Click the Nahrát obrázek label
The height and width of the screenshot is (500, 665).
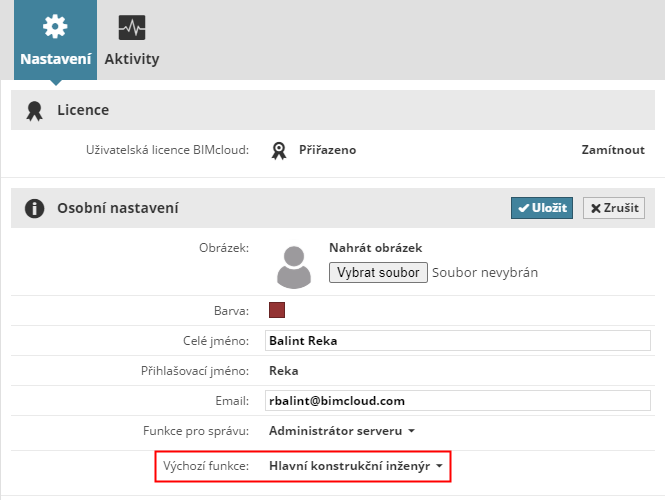(375, 247)
